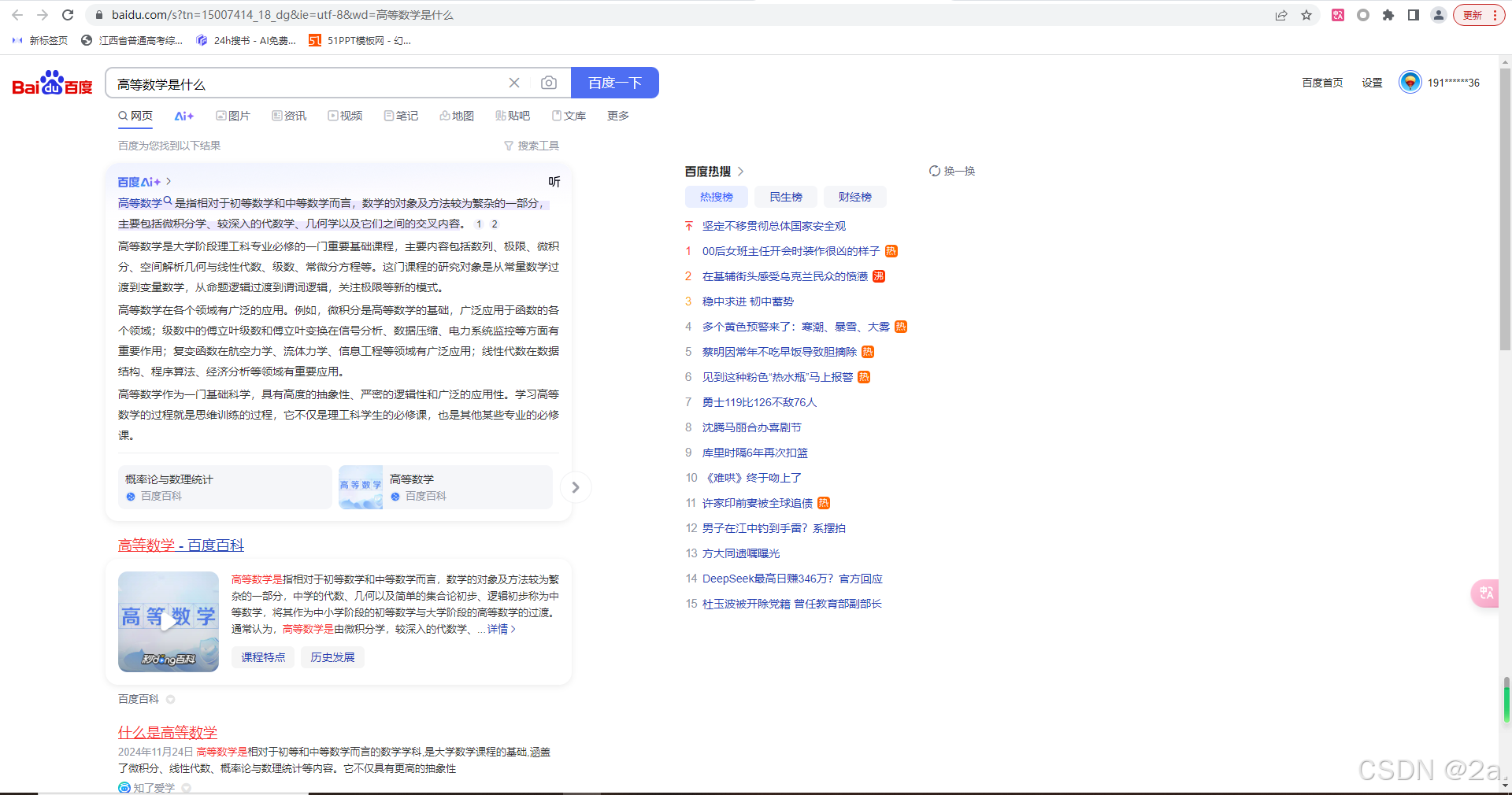Bookmark this page with star icon

(x=1306, y=15)
